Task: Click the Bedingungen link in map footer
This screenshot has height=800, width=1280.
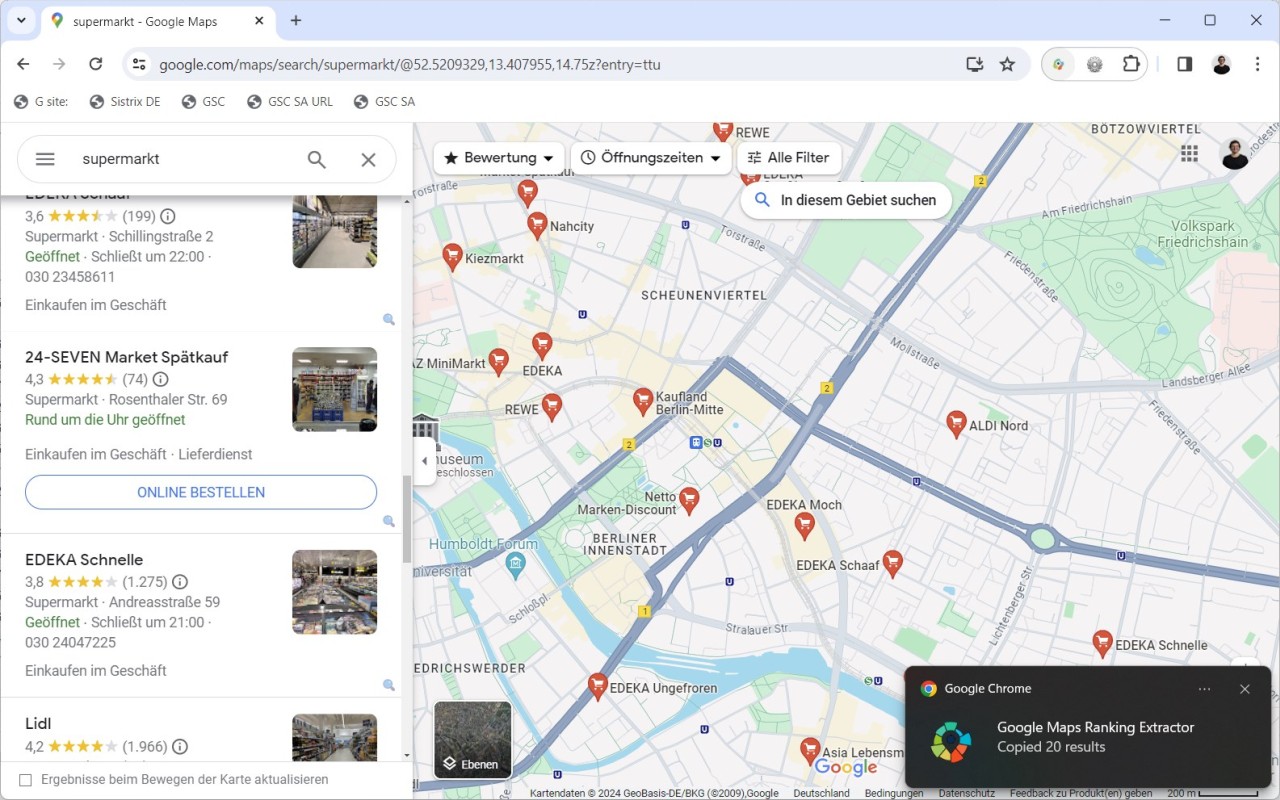Action: (894, 793)
